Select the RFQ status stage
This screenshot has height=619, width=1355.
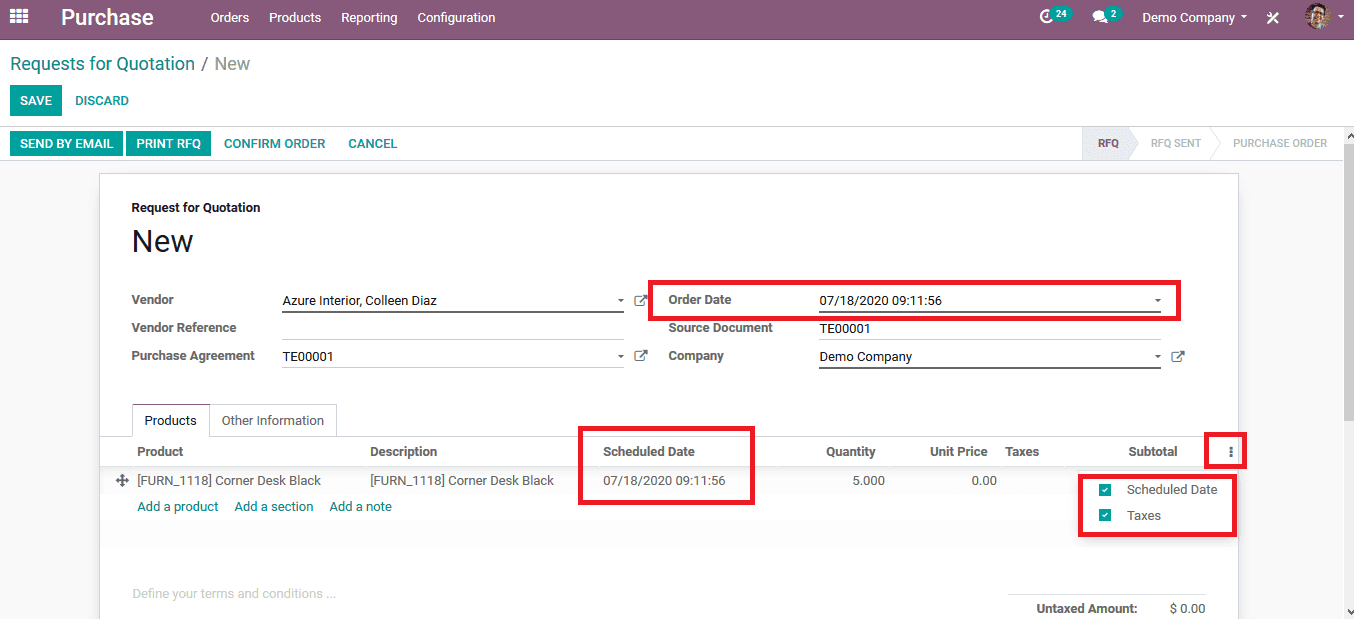coord(1108,144)
